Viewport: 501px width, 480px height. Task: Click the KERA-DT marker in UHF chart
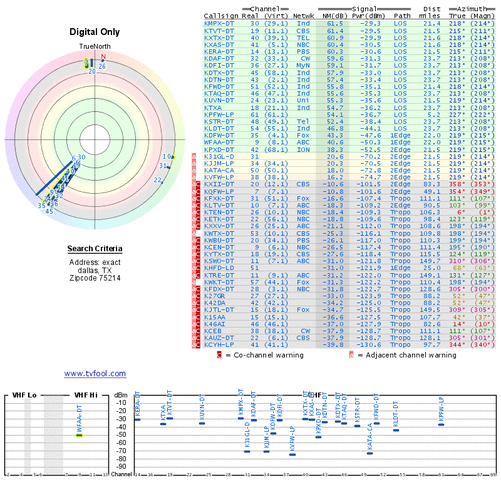point(137,419)
